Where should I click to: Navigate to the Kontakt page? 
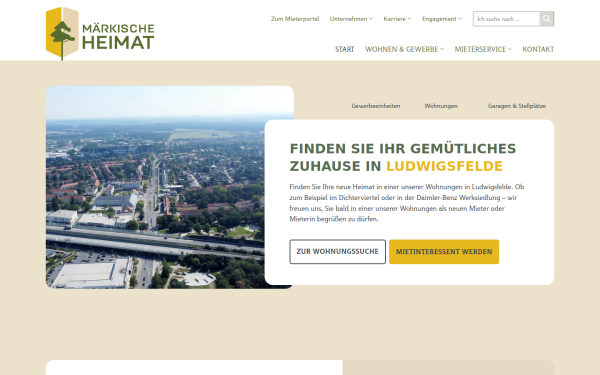pos(538,49)
